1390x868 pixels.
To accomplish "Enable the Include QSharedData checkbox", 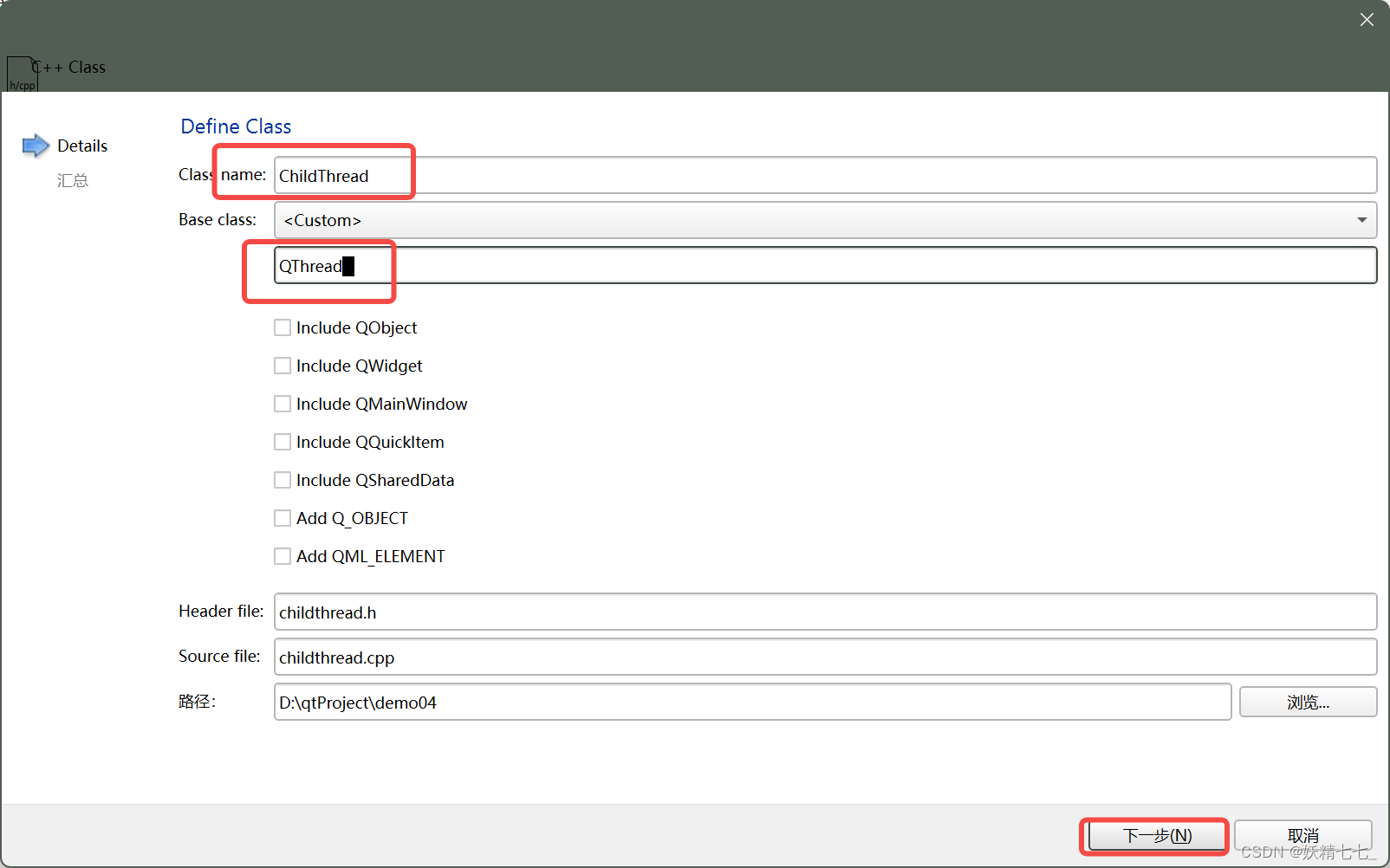I will click(283, 480).
